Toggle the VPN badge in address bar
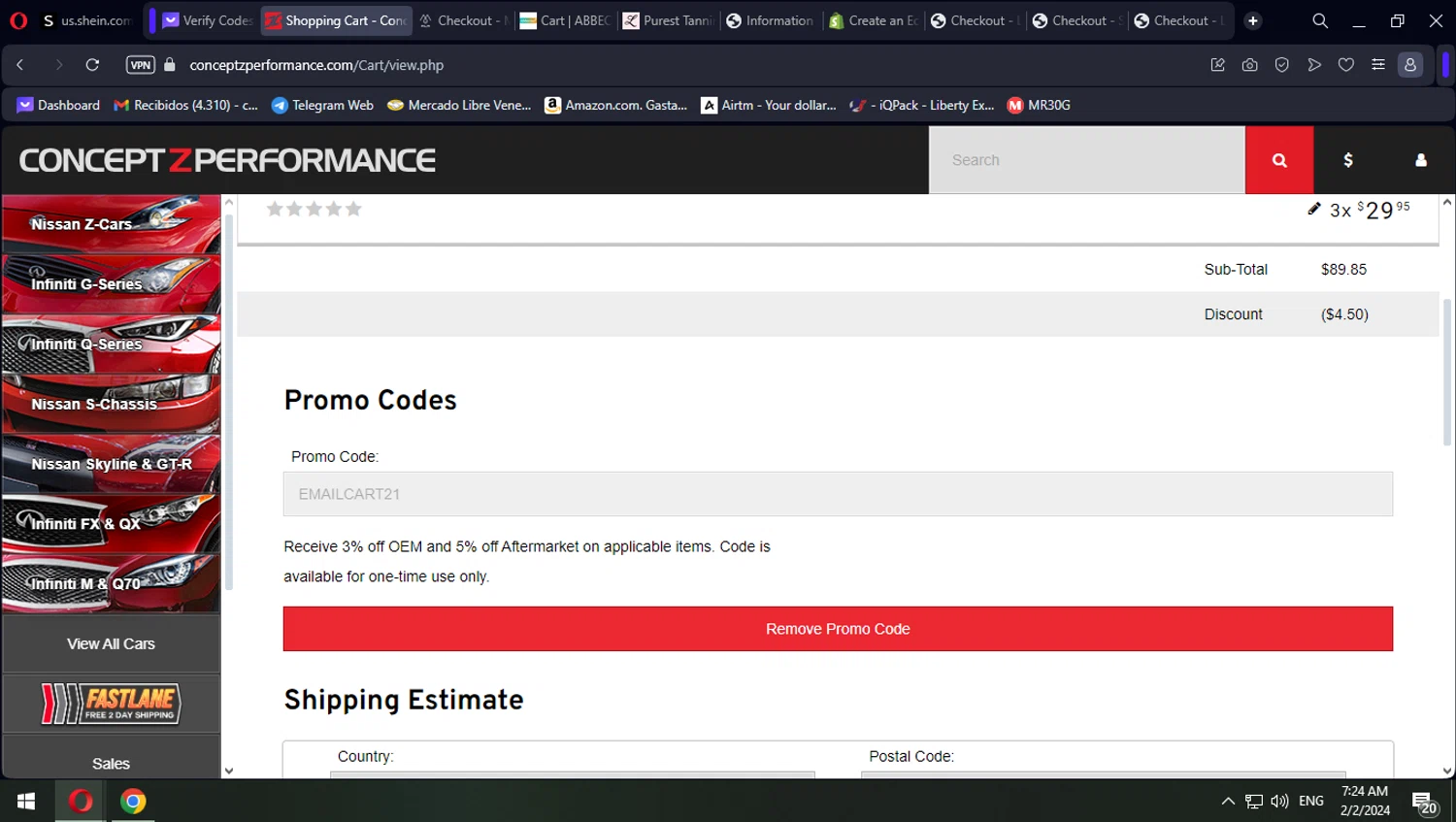Image resolution: width=1456 pixels, height=822 pixels. pyautogui.click(x=141, y=65)
